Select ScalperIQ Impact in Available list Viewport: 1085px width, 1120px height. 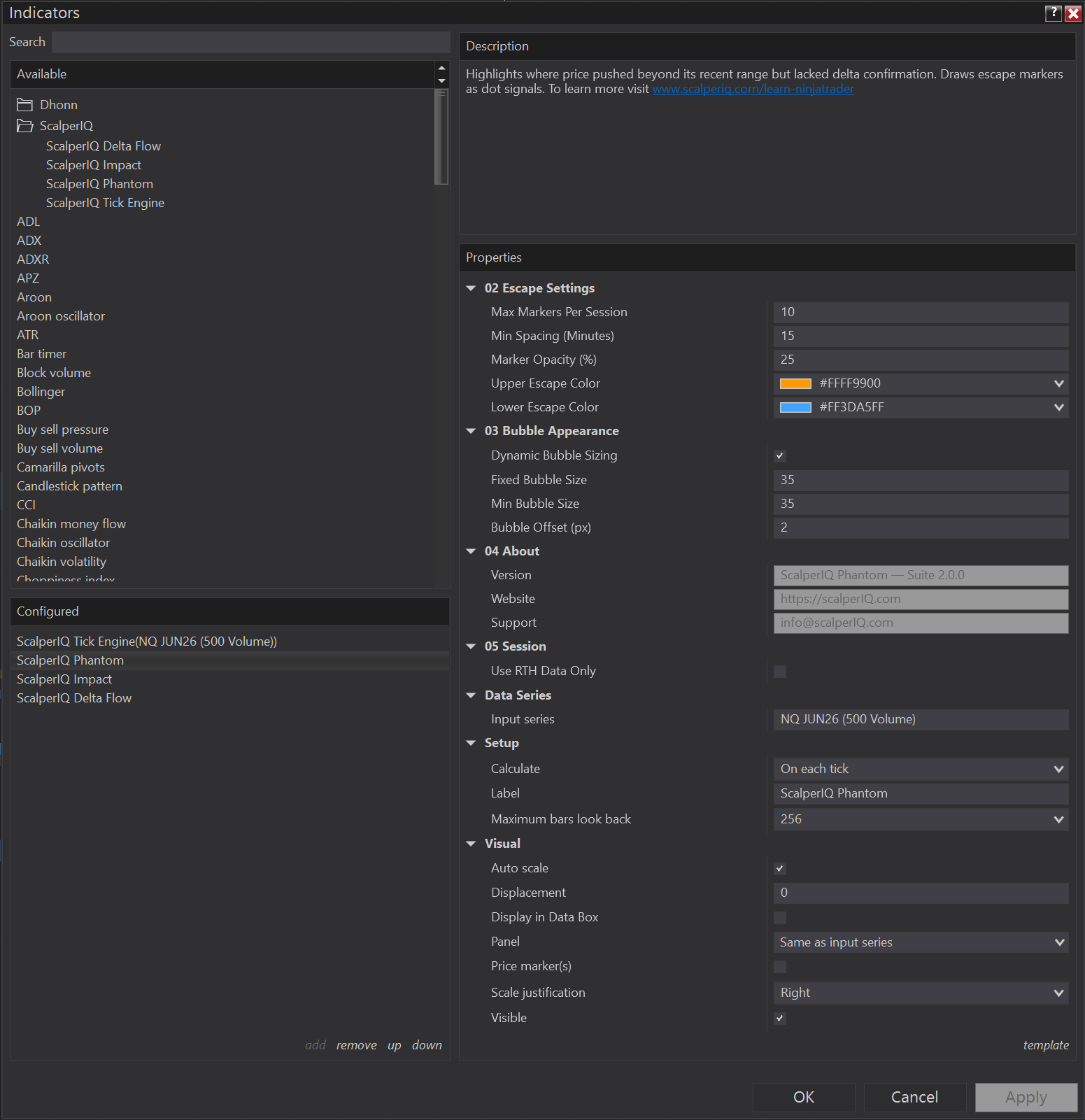click(x=94, y=165)
